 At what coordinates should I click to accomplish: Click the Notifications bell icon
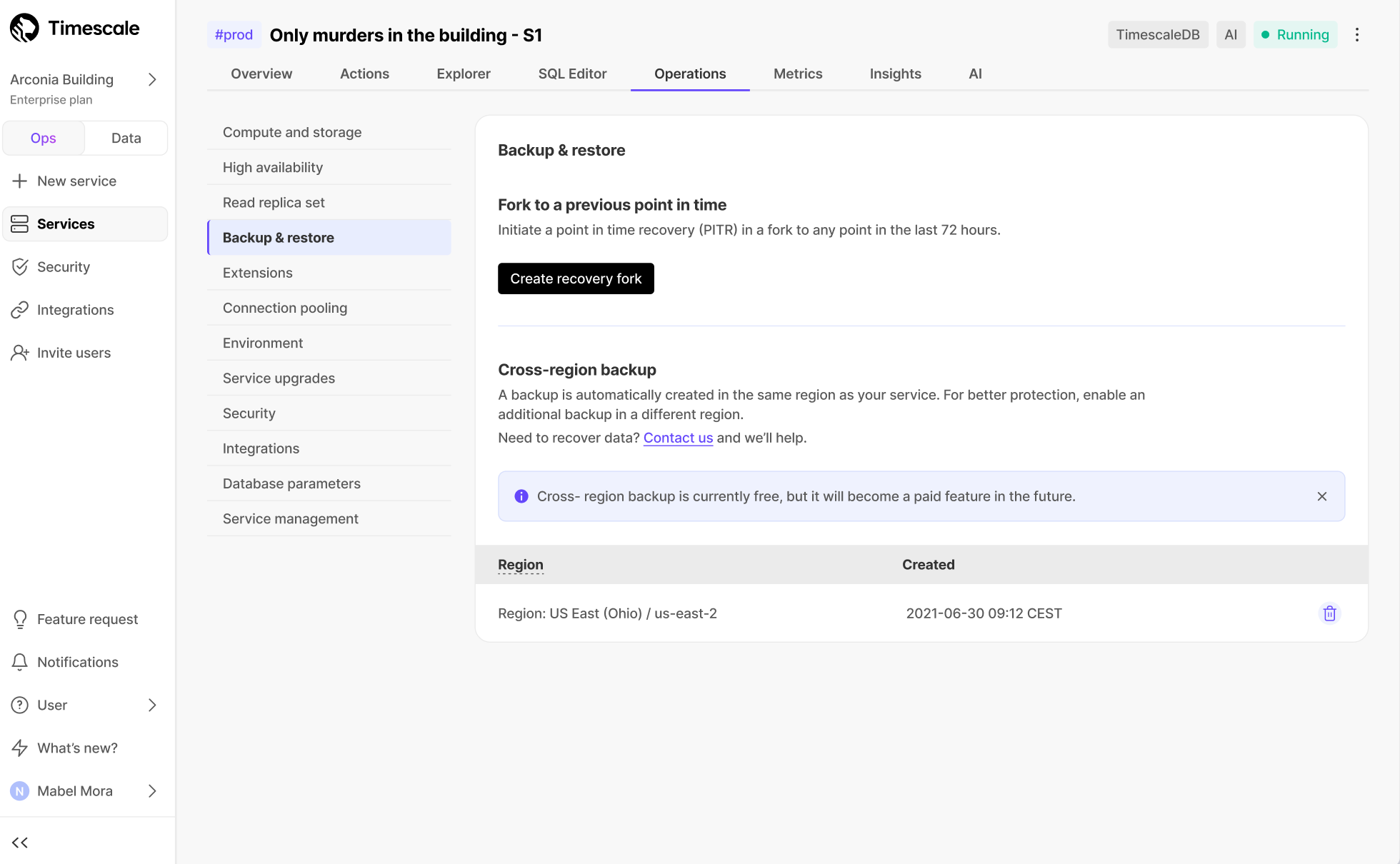pos(20,662)
